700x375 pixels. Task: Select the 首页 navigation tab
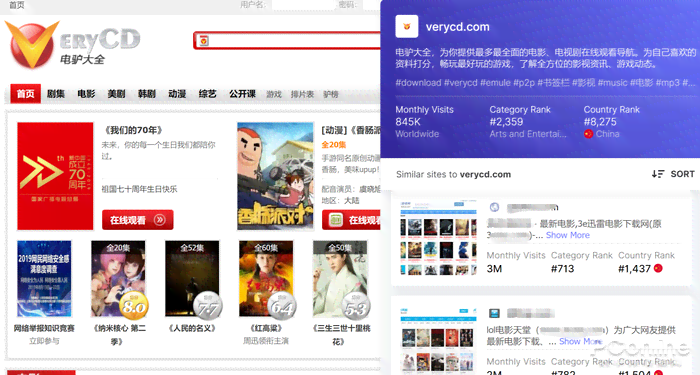coord(25,94)
